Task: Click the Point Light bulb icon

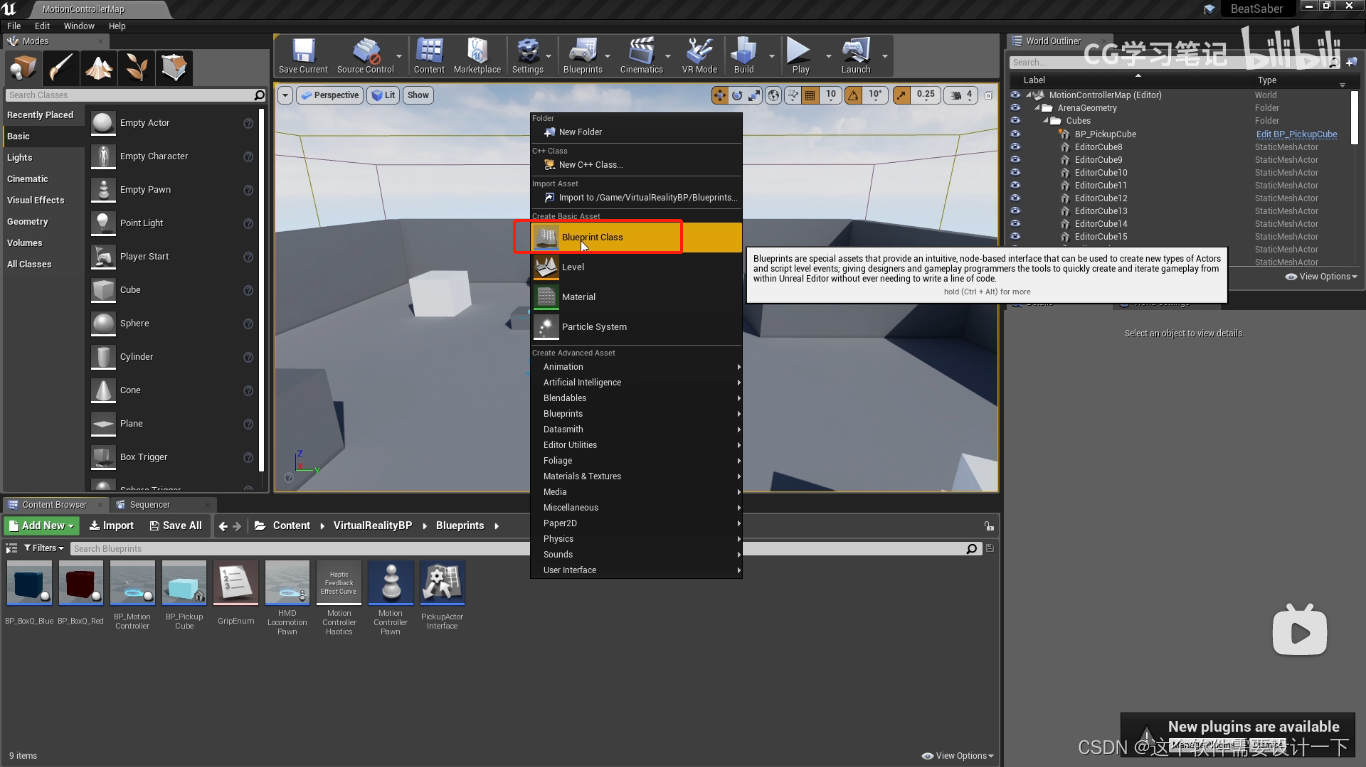Action: pyautogui.click(x=103, y=223)
